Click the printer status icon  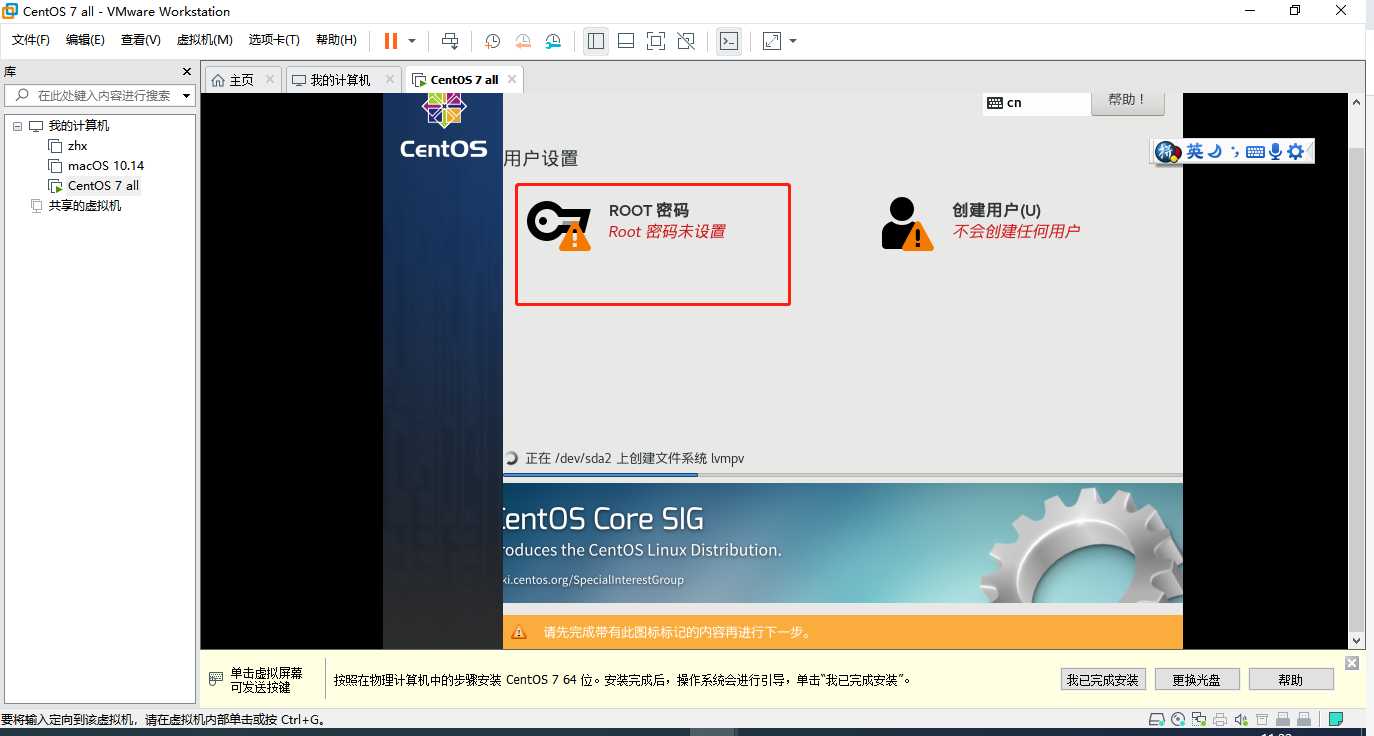pos(1220,719)
